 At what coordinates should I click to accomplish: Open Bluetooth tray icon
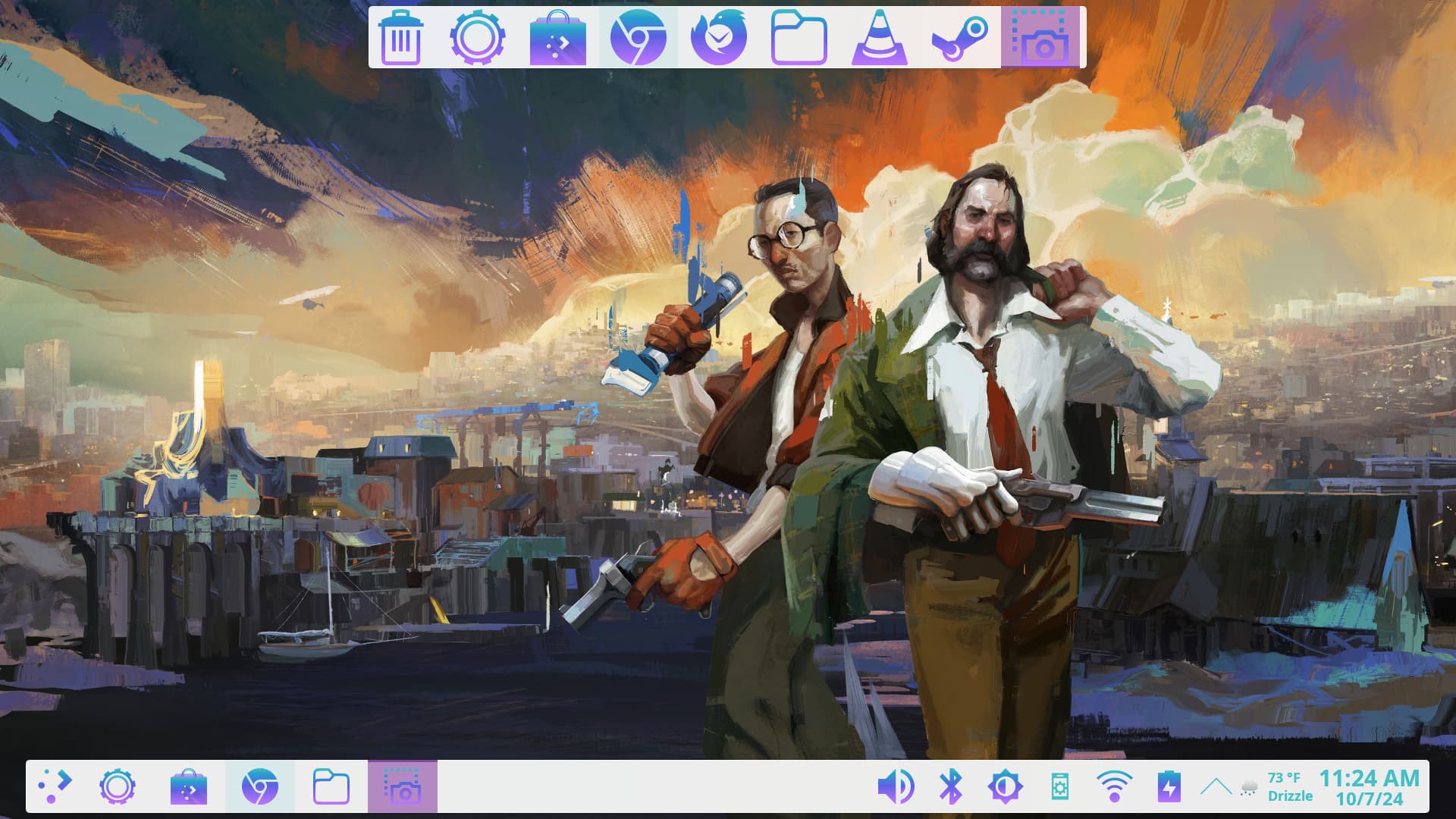tap(950, 786)
